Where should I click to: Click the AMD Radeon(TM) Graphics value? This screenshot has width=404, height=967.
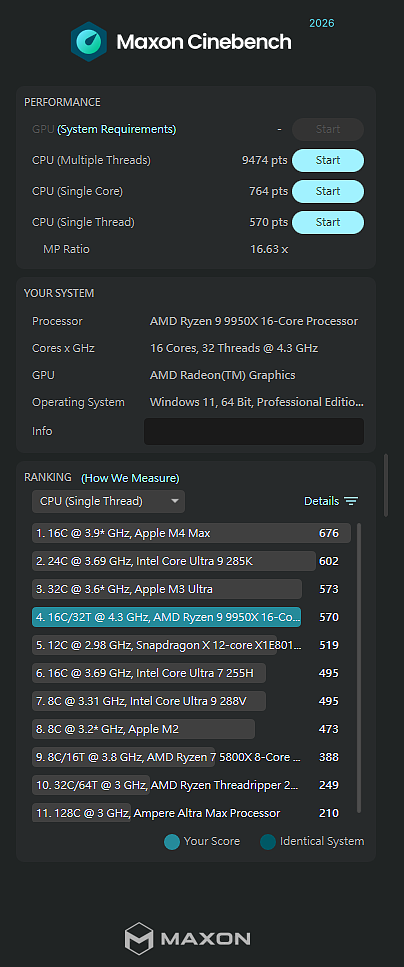[x=223, y=375]
